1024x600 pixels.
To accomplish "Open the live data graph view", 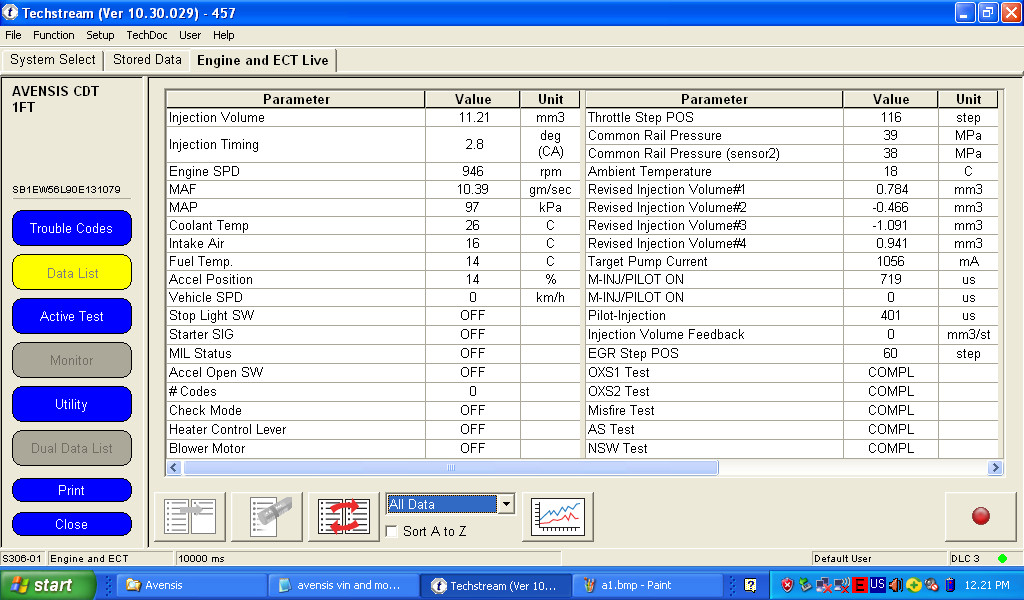I will point(558,516).
